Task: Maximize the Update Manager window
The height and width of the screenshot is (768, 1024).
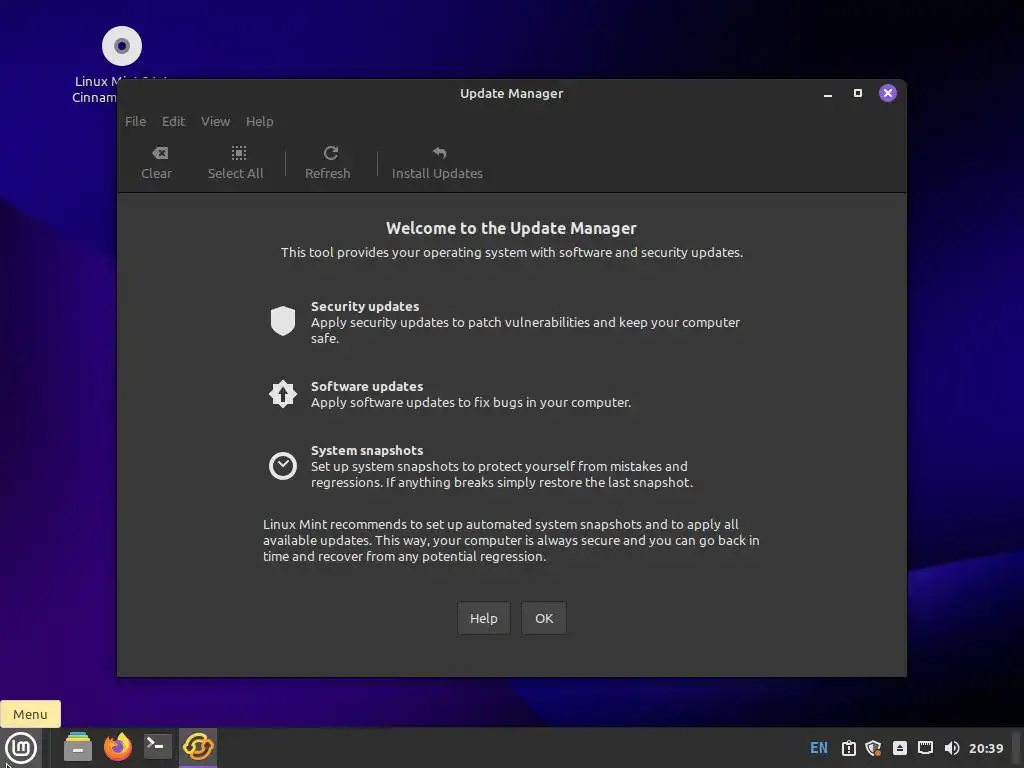Action: (857, 93)
